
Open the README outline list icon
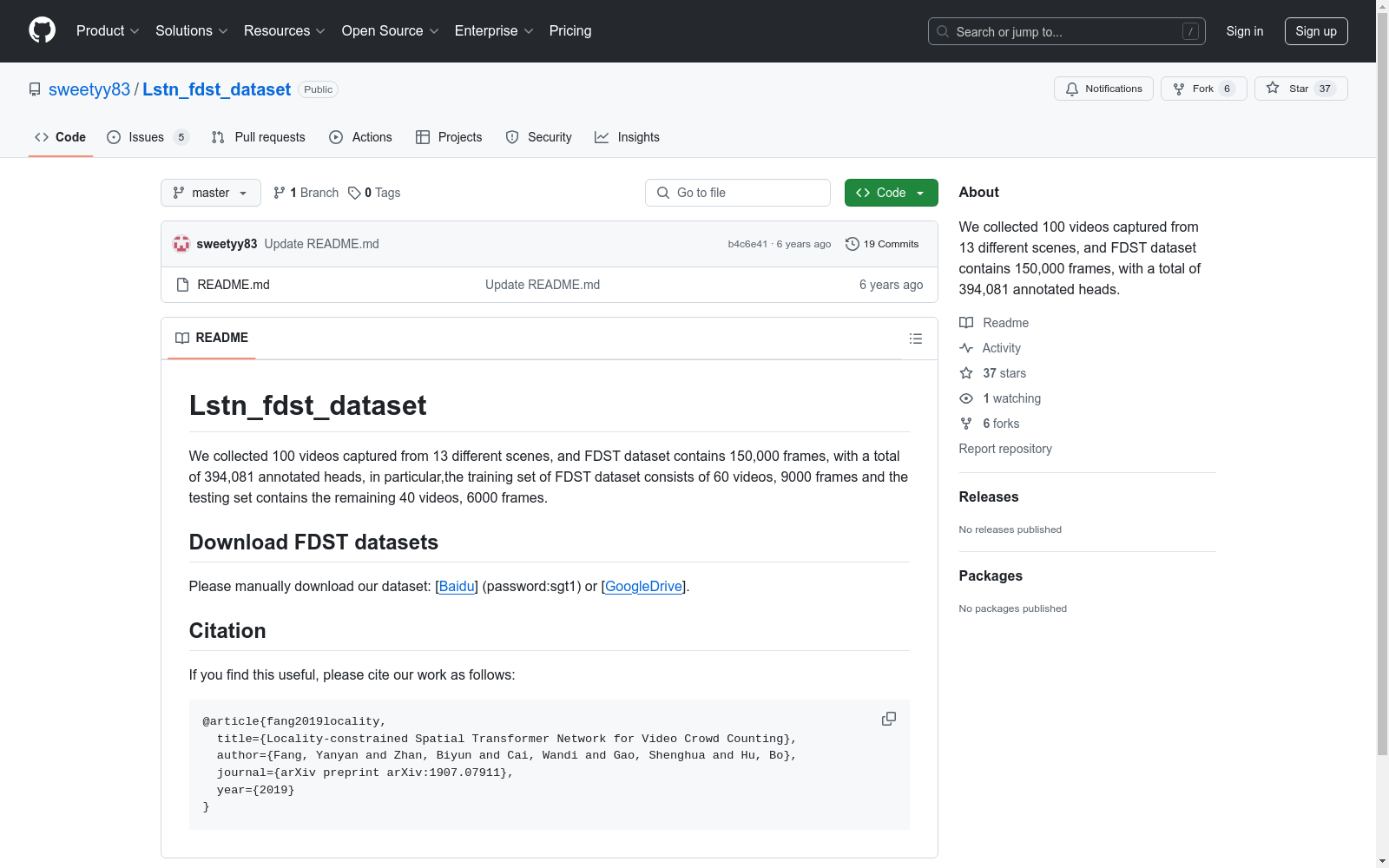916,339
